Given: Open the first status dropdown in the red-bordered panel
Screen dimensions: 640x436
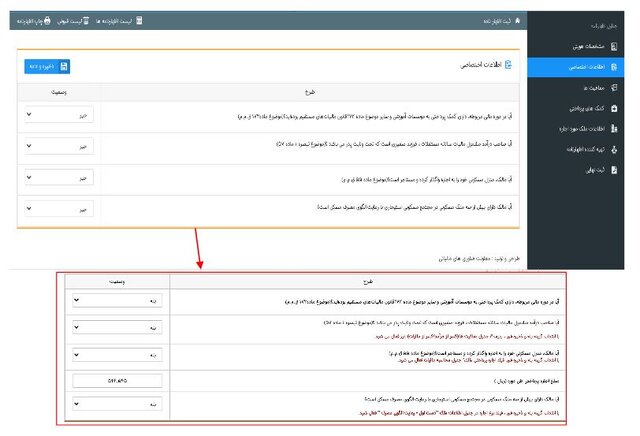Looking at the screenshot, I should tap(118, 298).
